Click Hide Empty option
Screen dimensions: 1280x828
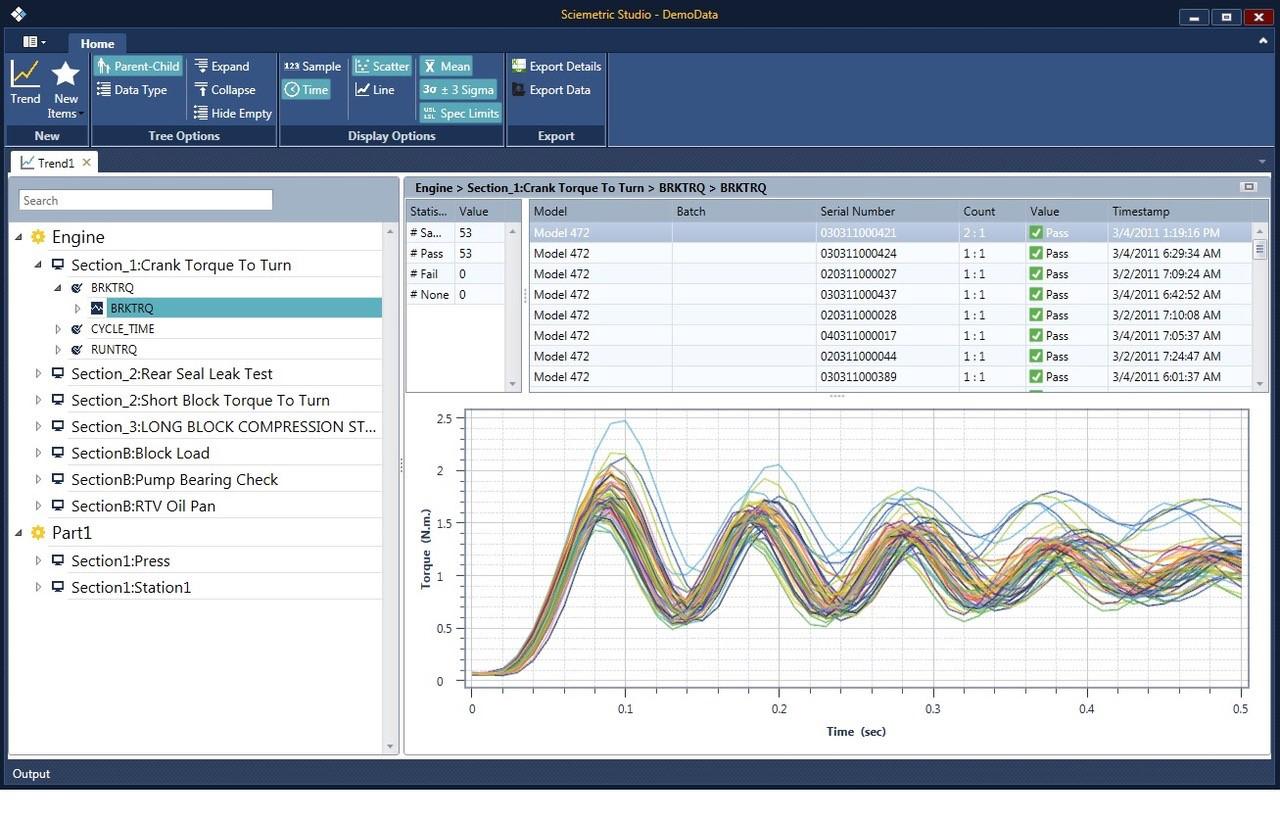pyautogui.click(x=233, y=113)
